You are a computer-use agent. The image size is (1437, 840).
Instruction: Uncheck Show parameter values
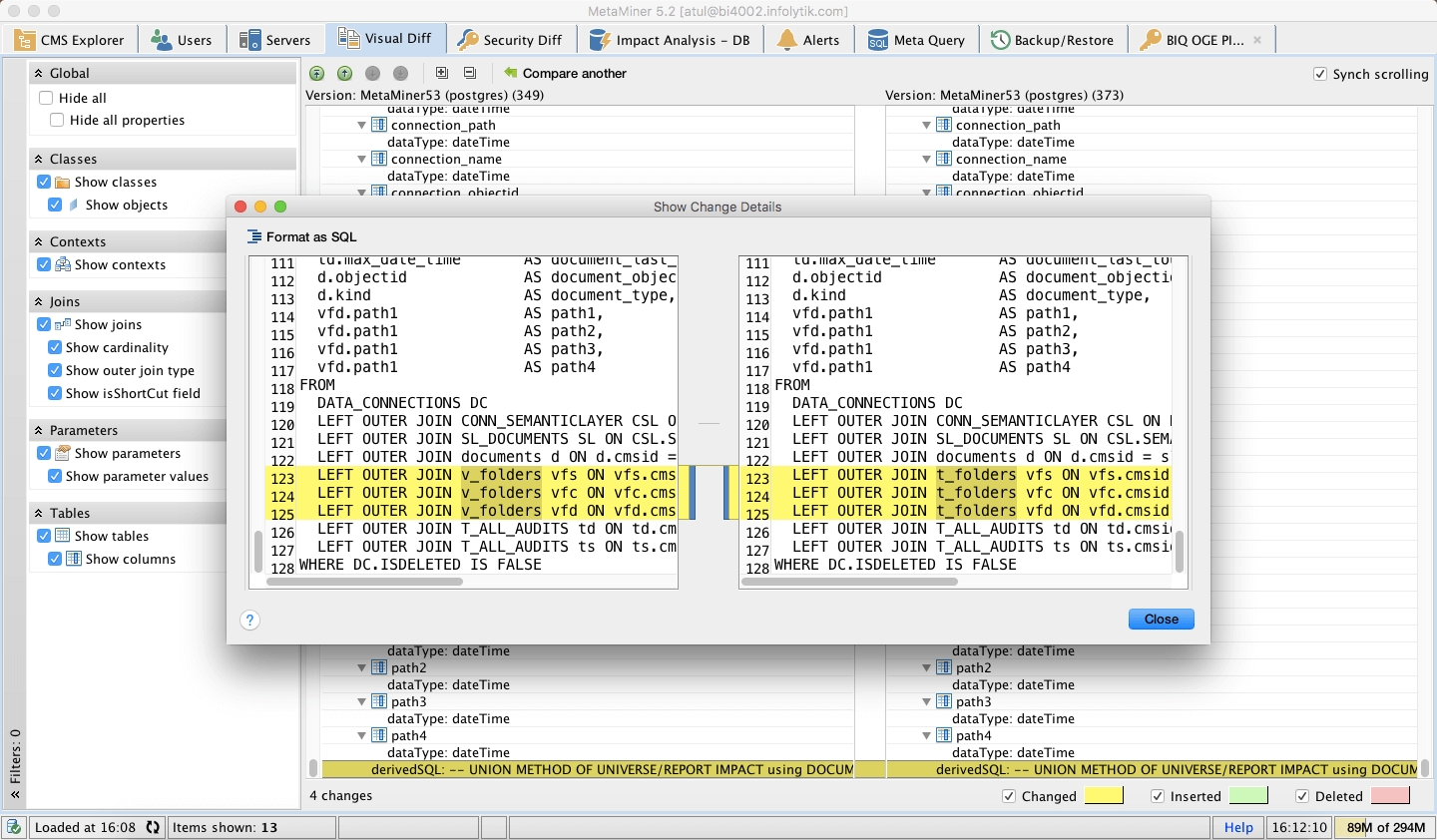[55, 476]
